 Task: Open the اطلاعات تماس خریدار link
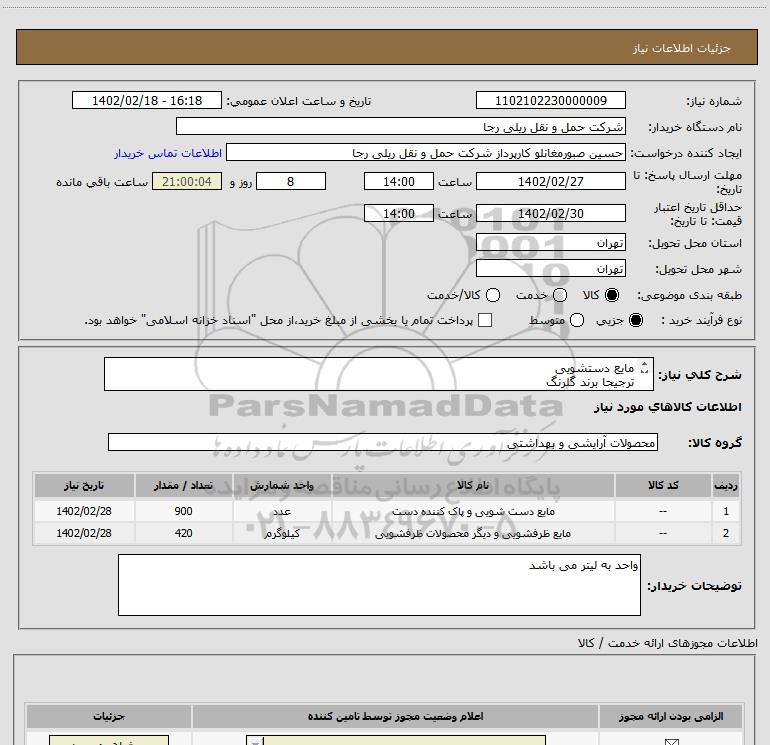pos(168,153)
